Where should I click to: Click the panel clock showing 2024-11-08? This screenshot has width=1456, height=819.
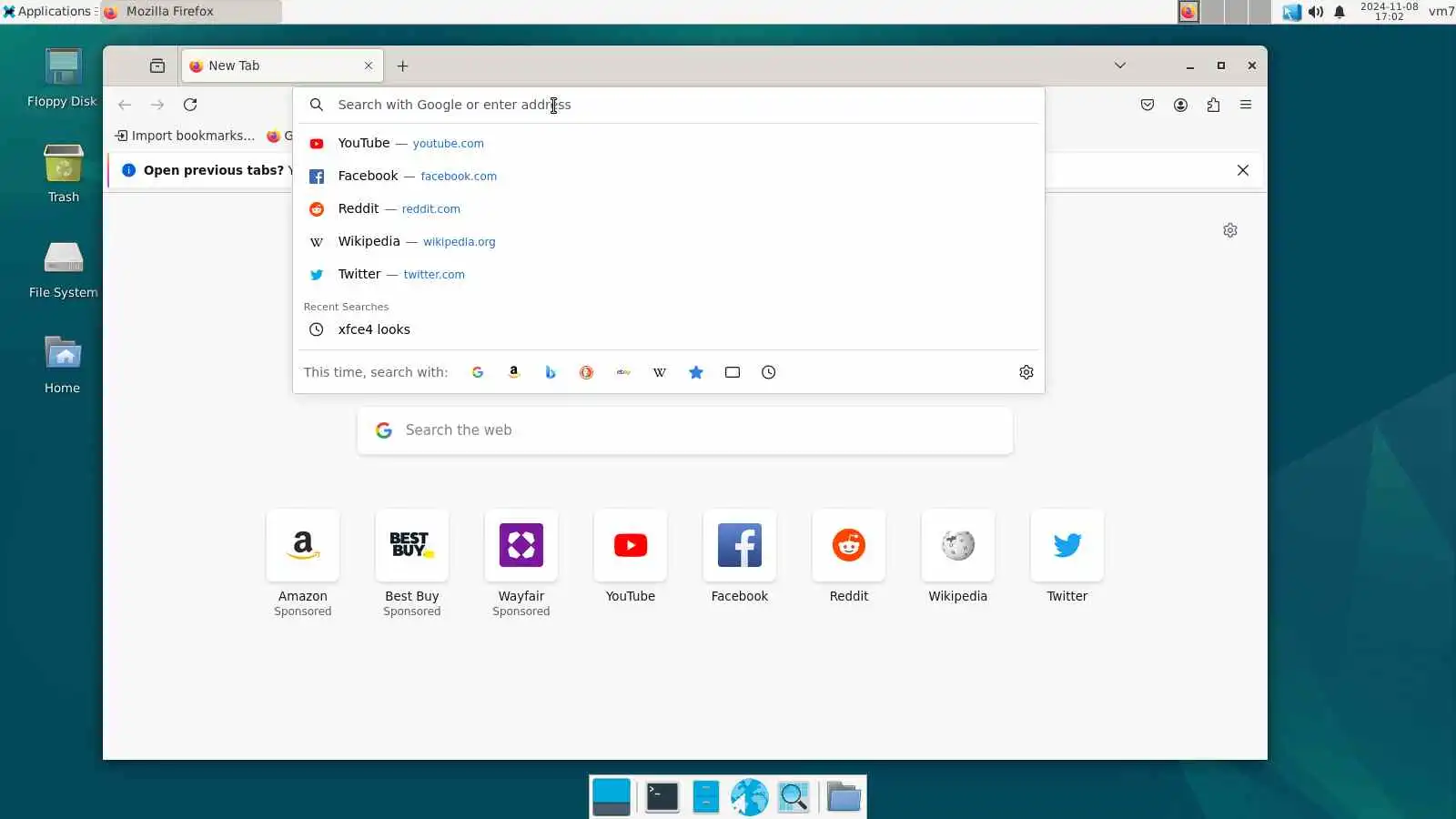tap(1389, 11)
